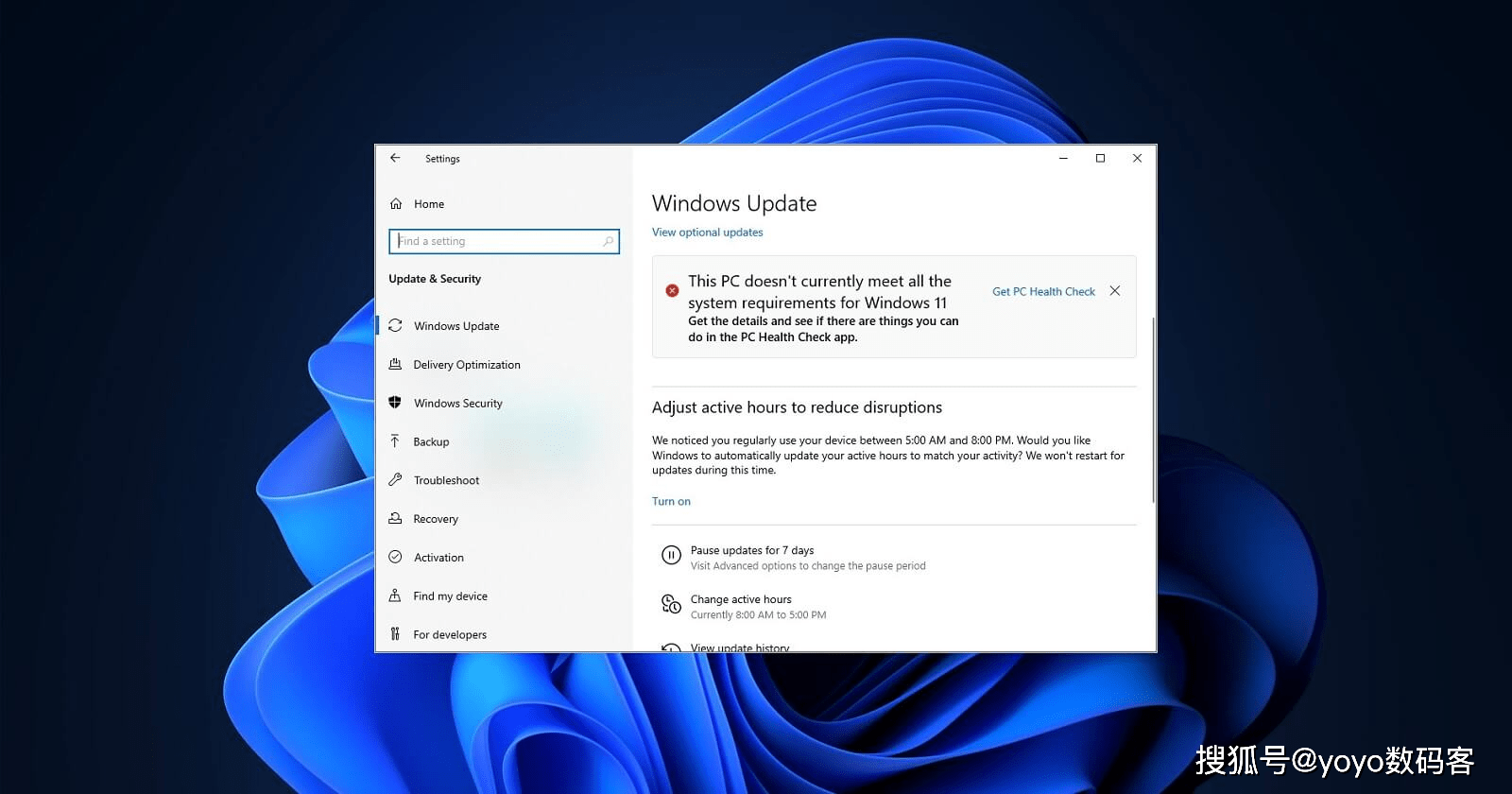Click 'Visit Advanced options' pause period text
Image resolution: width=1512 pixels, height=794 pixels.
click(x=808, y=566)
